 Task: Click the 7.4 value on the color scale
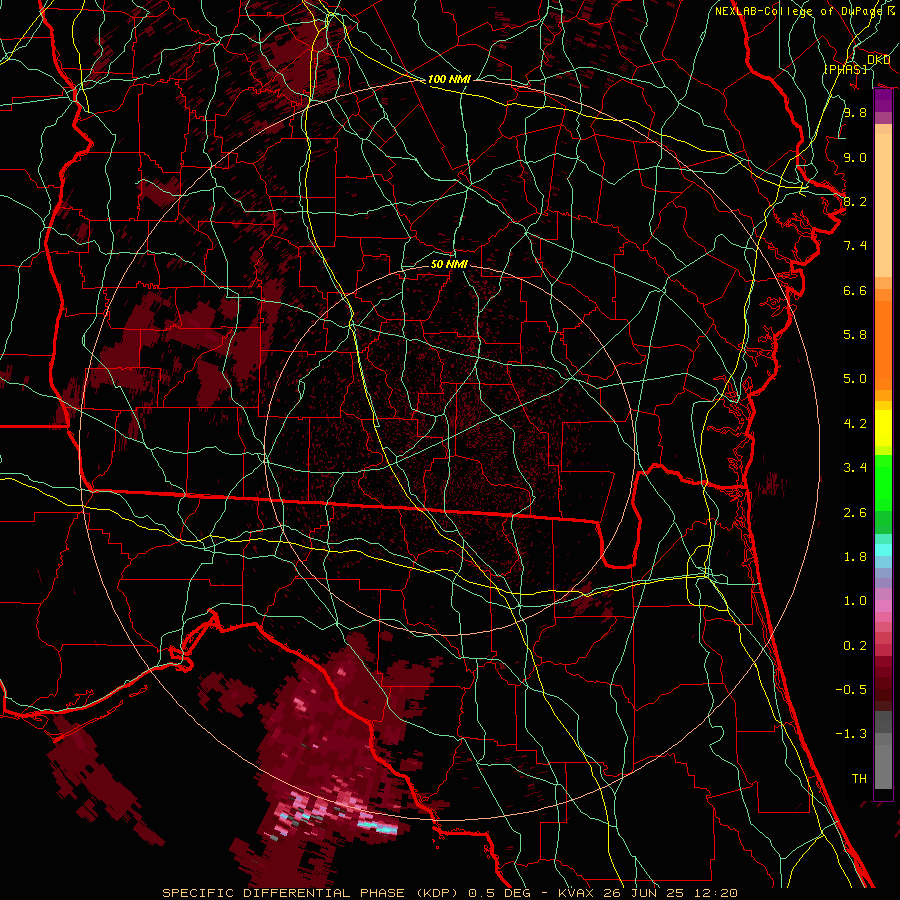[x=855, y=246]
